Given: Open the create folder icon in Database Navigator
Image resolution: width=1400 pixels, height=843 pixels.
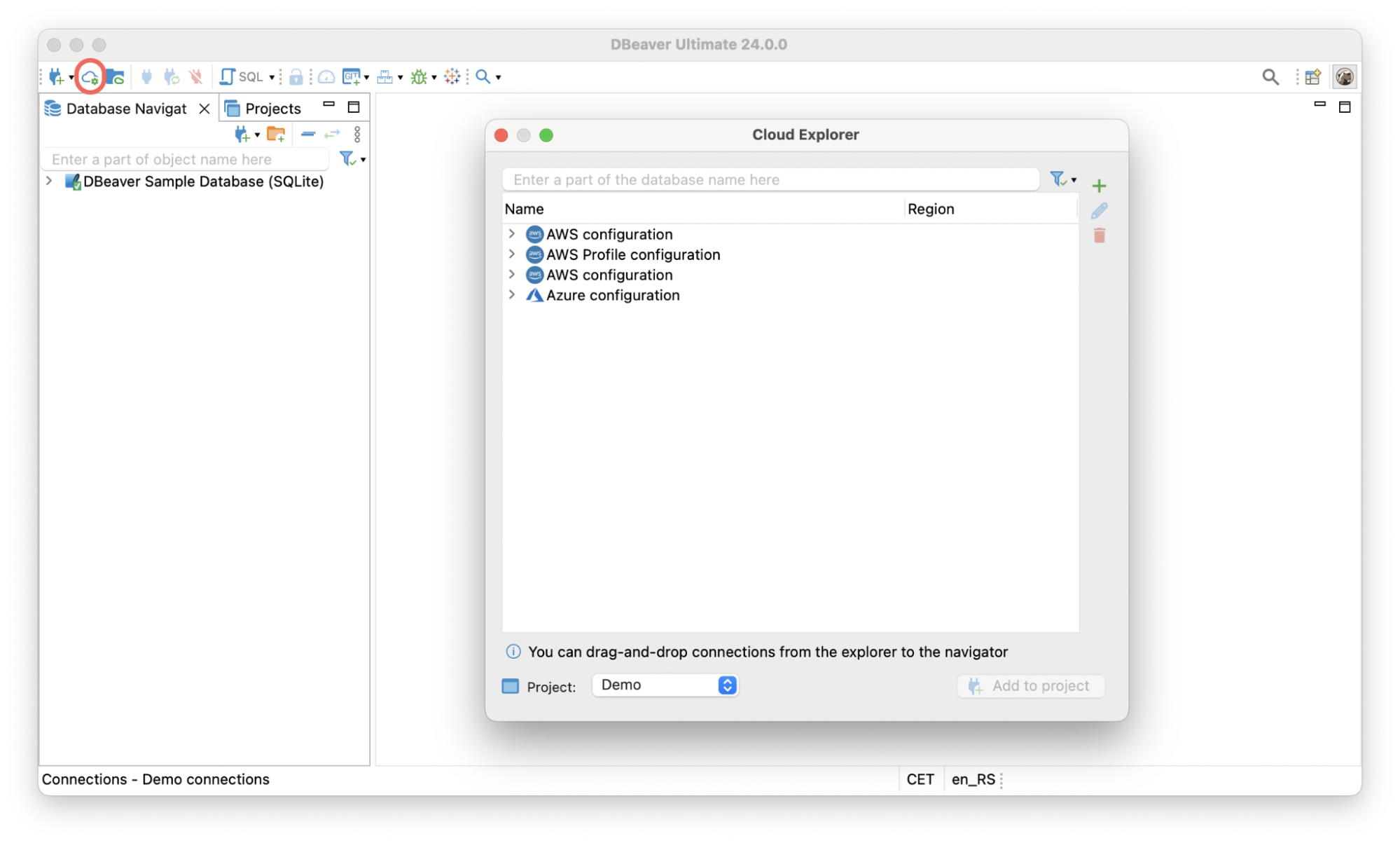Looking at the screenshot, I should click(276, 134).
